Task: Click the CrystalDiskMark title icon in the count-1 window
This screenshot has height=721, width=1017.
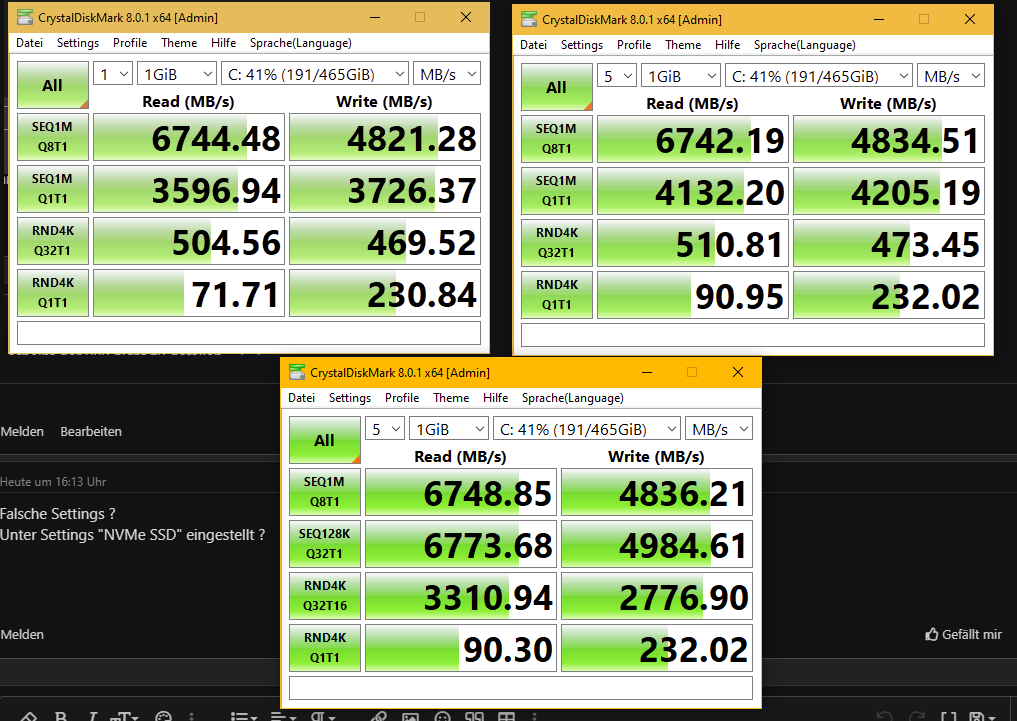Action: point(25,18)
